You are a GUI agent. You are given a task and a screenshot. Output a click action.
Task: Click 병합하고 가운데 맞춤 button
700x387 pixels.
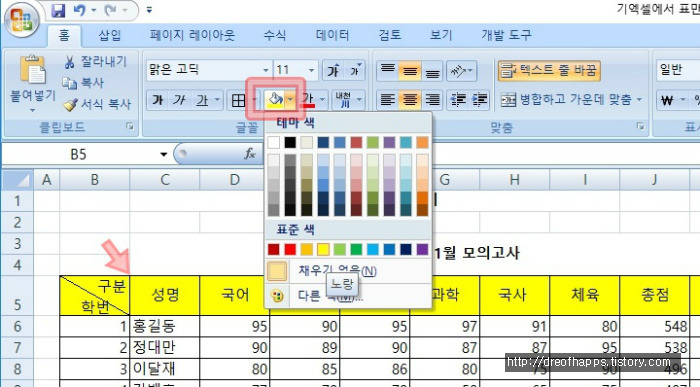[566, 100]
